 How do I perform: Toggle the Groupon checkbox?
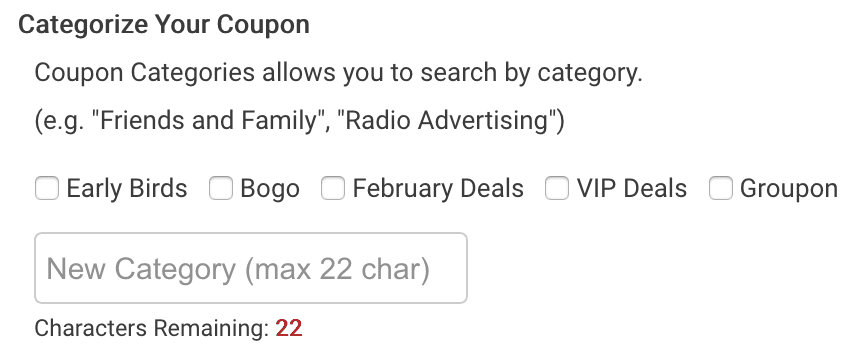pyautogui.click(x=721, y=189)
